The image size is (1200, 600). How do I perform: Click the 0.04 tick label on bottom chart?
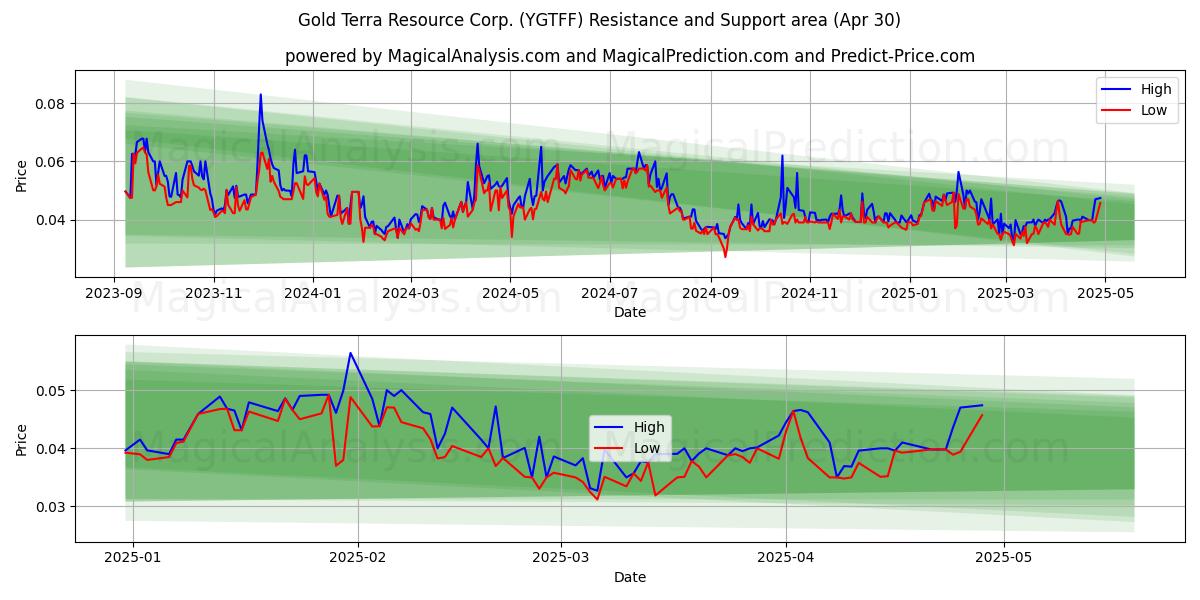[52, 449]
